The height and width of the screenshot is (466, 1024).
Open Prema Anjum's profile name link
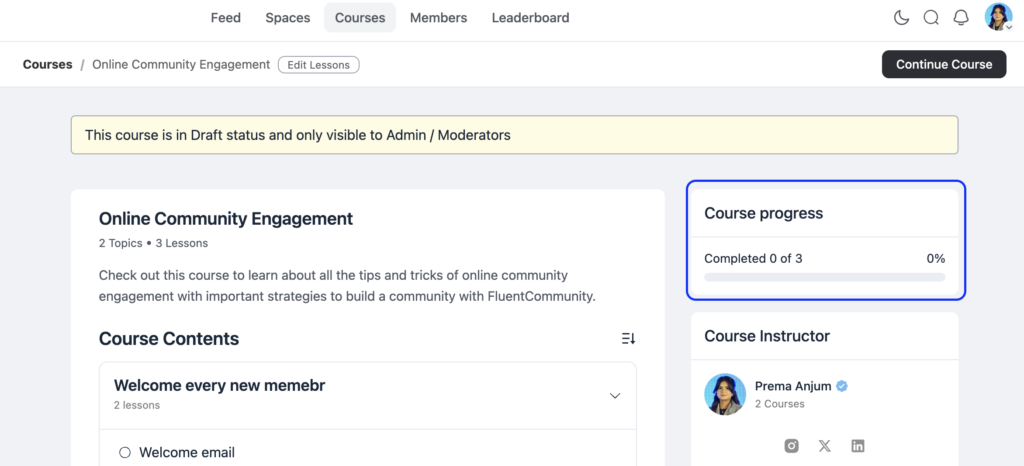(x=793, y=386)
